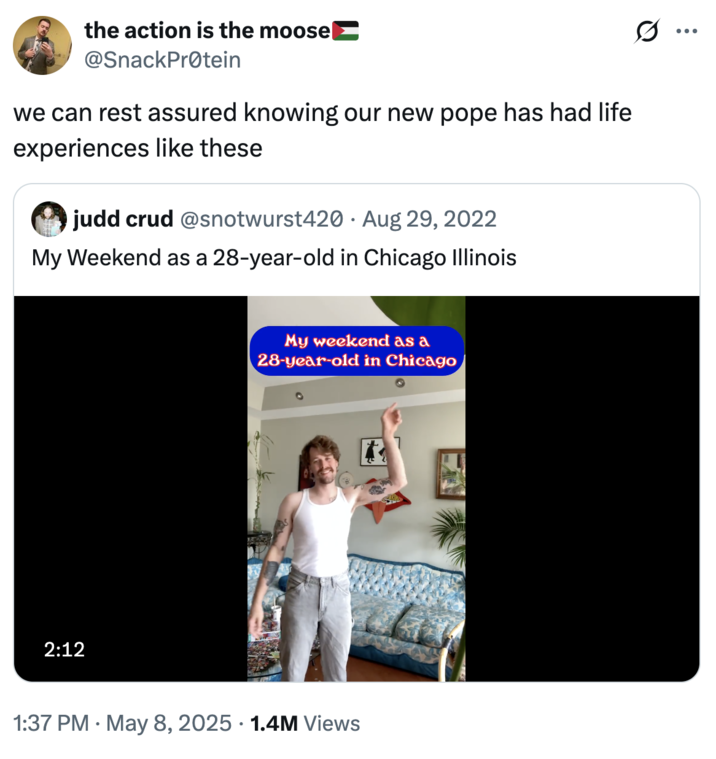This screenshot has height=759, width=716.
Task: Click judd crud's small avatar
Action: 48,219
